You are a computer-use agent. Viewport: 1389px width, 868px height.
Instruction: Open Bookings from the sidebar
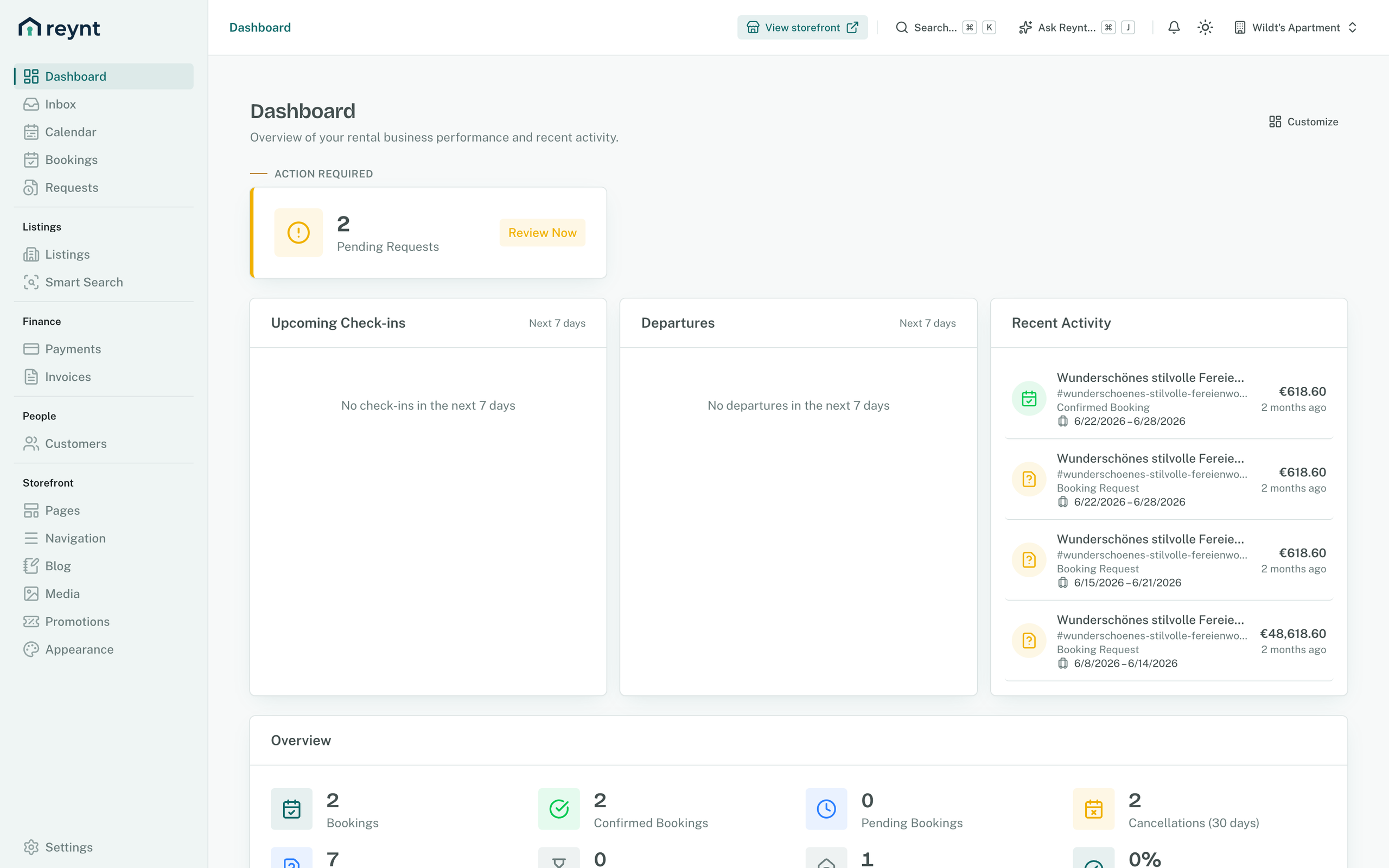tap(104, 159)
